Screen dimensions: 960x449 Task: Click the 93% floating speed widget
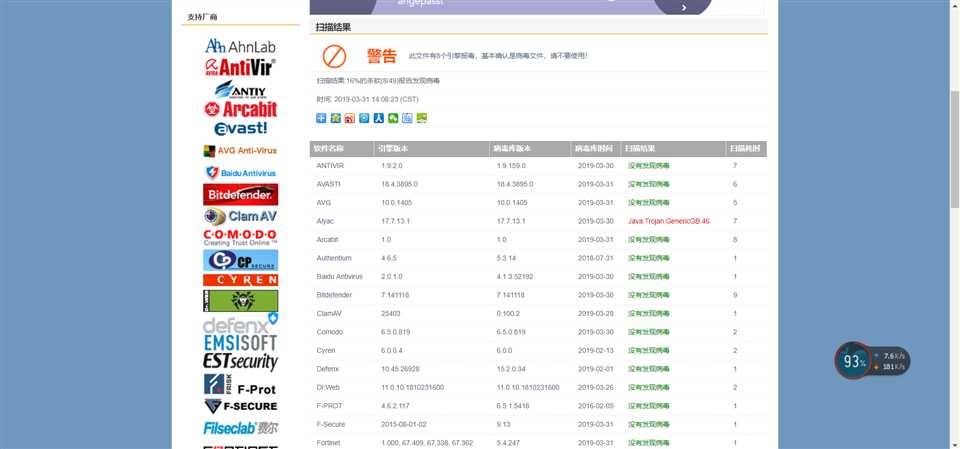coord(872,361)
